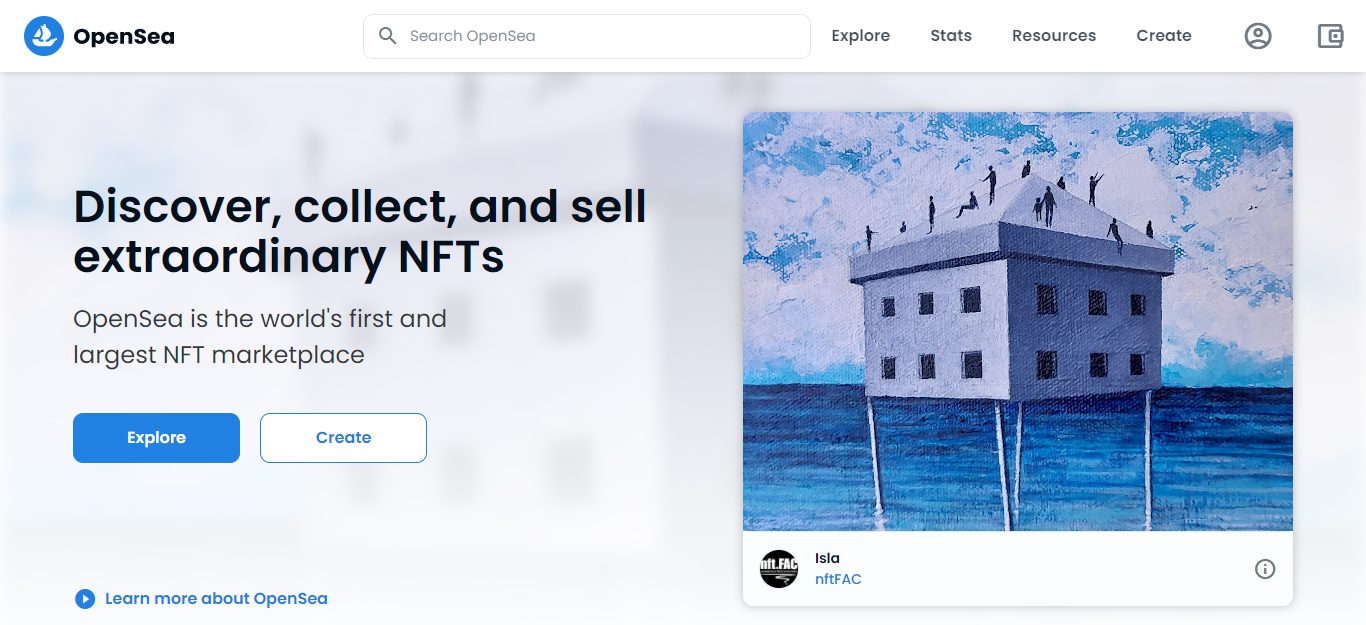
Task: Open the Stats menu
Action: click(950, 35)
